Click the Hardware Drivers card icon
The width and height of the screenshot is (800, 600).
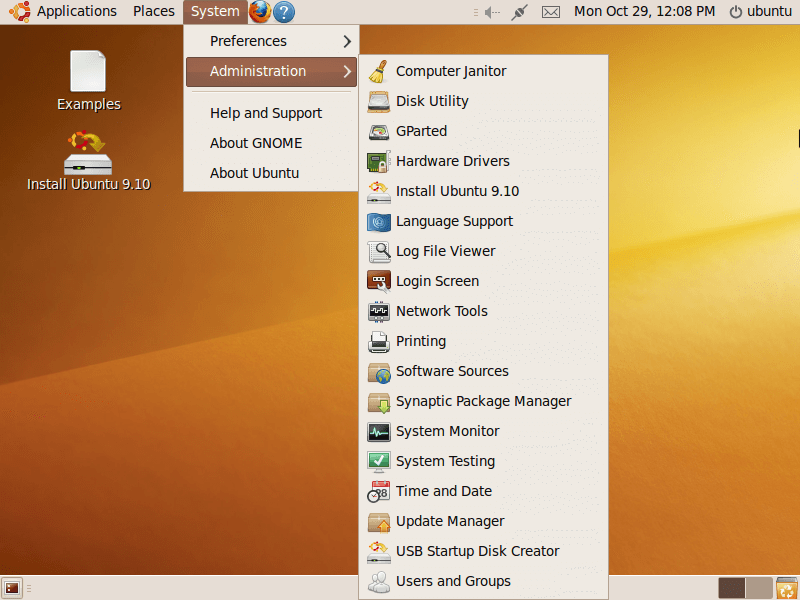point(379,161)
